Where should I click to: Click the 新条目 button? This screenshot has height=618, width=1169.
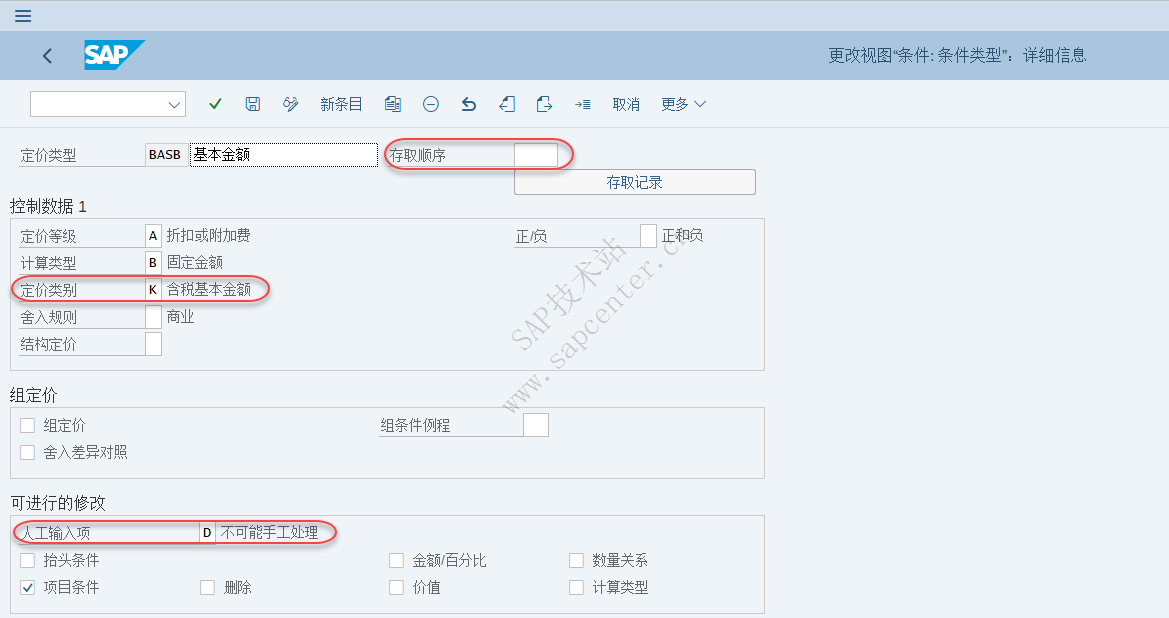[x=341, y=103]
